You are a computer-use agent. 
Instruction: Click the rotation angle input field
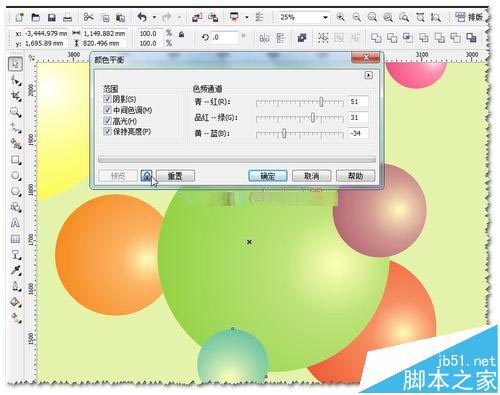coord(224,38)
